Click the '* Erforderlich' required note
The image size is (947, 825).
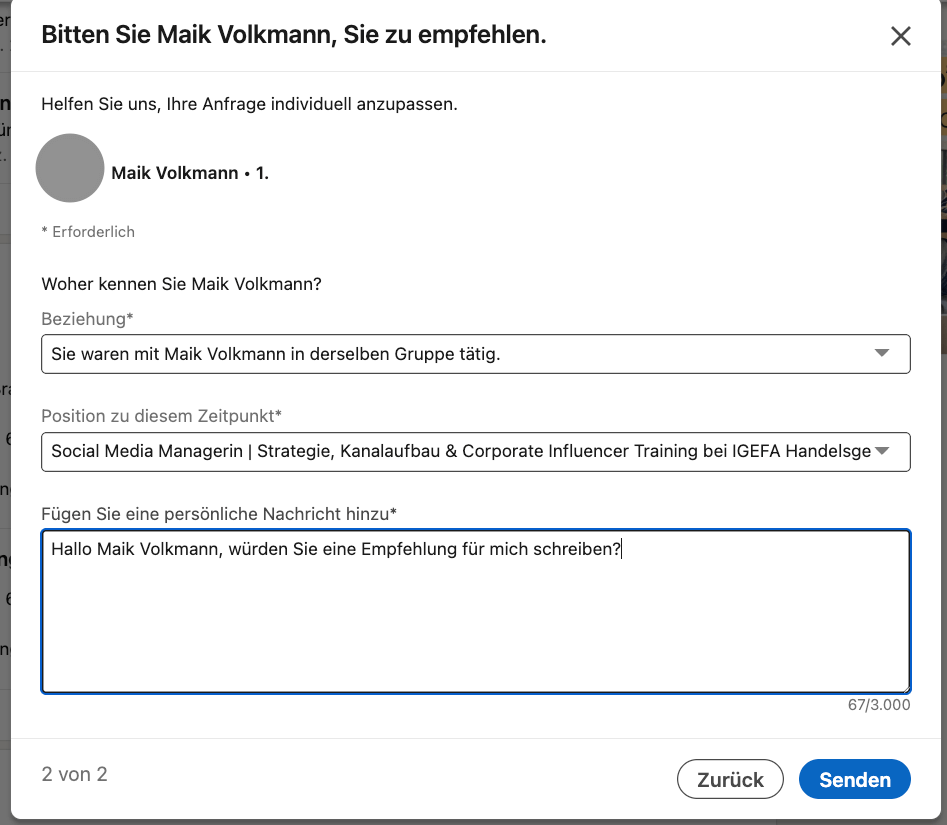[x=88, y=232]
